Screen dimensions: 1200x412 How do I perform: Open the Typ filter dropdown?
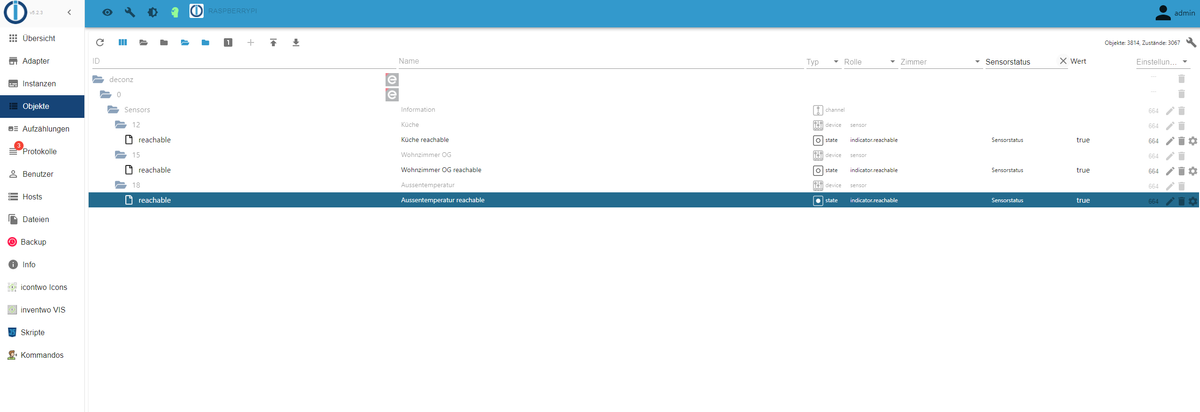(821, 62)
